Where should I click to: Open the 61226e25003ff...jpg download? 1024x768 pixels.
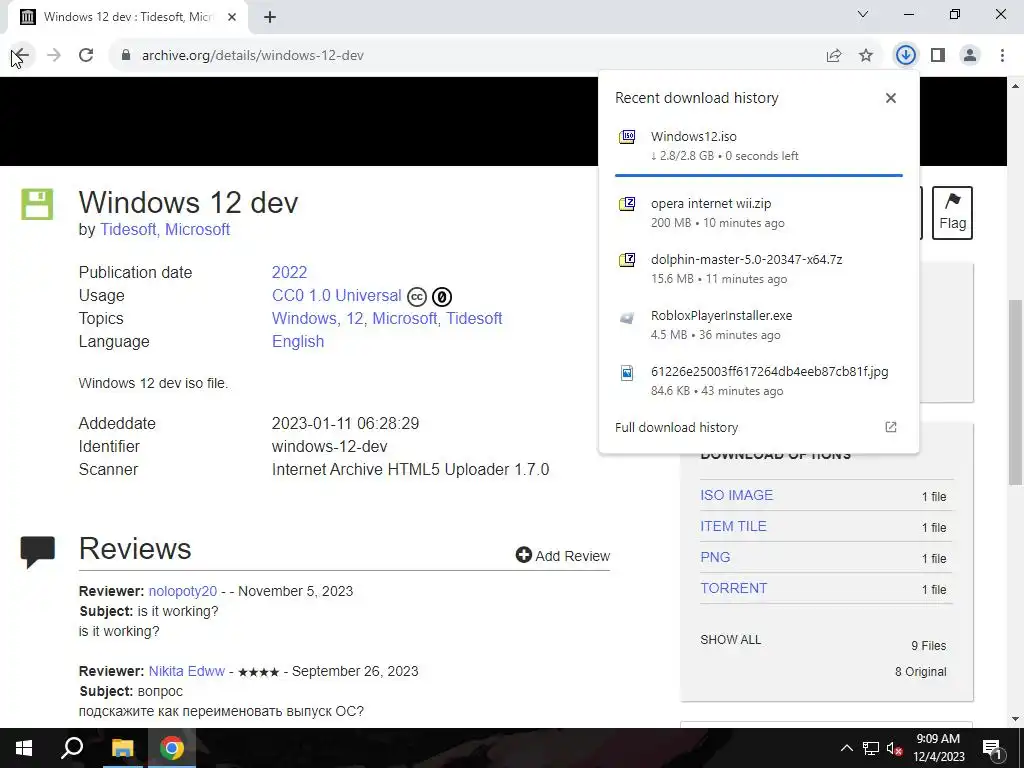coord(759,381)
